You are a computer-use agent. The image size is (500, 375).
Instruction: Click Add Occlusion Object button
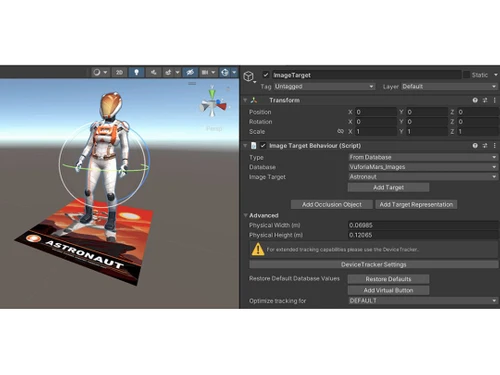[332, 205]
